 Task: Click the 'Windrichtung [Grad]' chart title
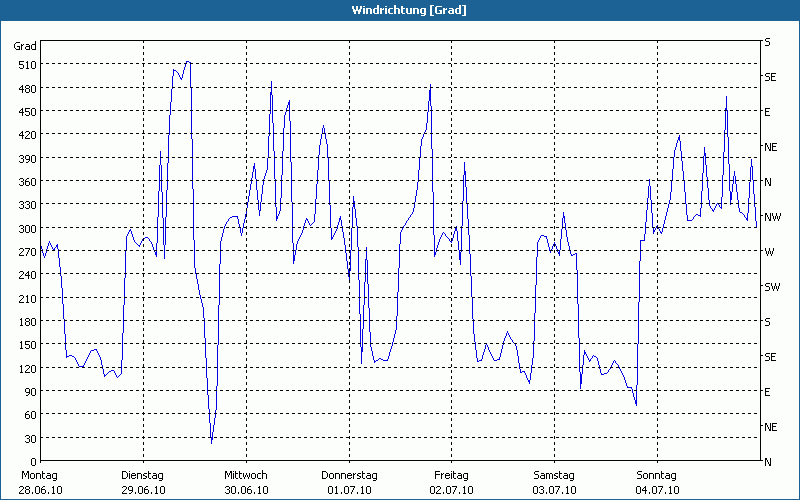409,10
